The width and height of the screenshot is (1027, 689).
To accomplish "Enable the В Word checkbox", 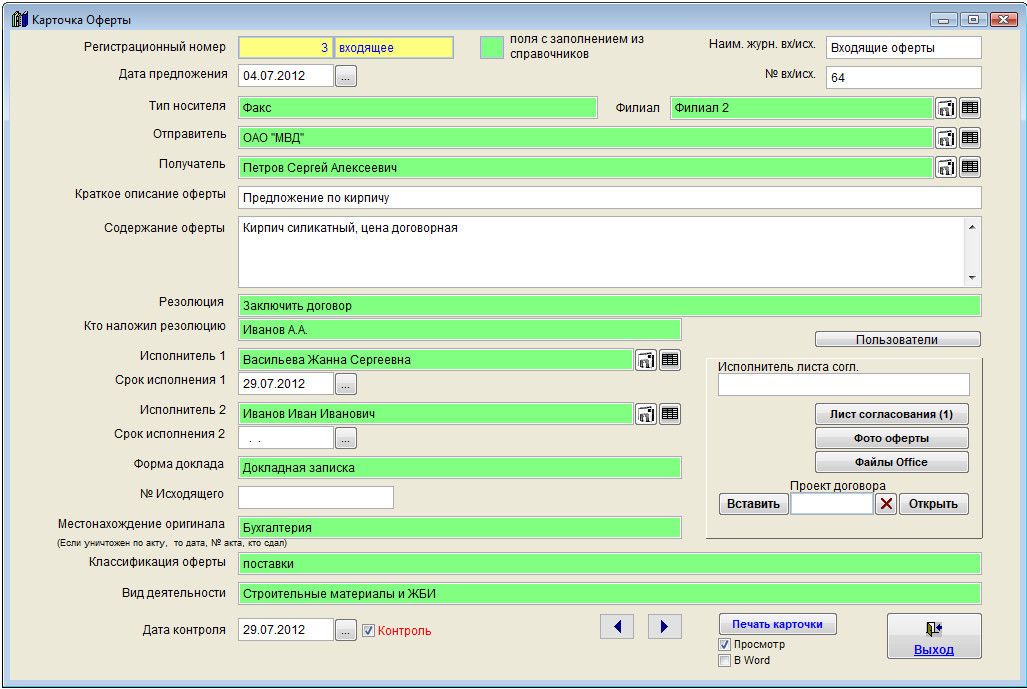I will coord(725,661).
